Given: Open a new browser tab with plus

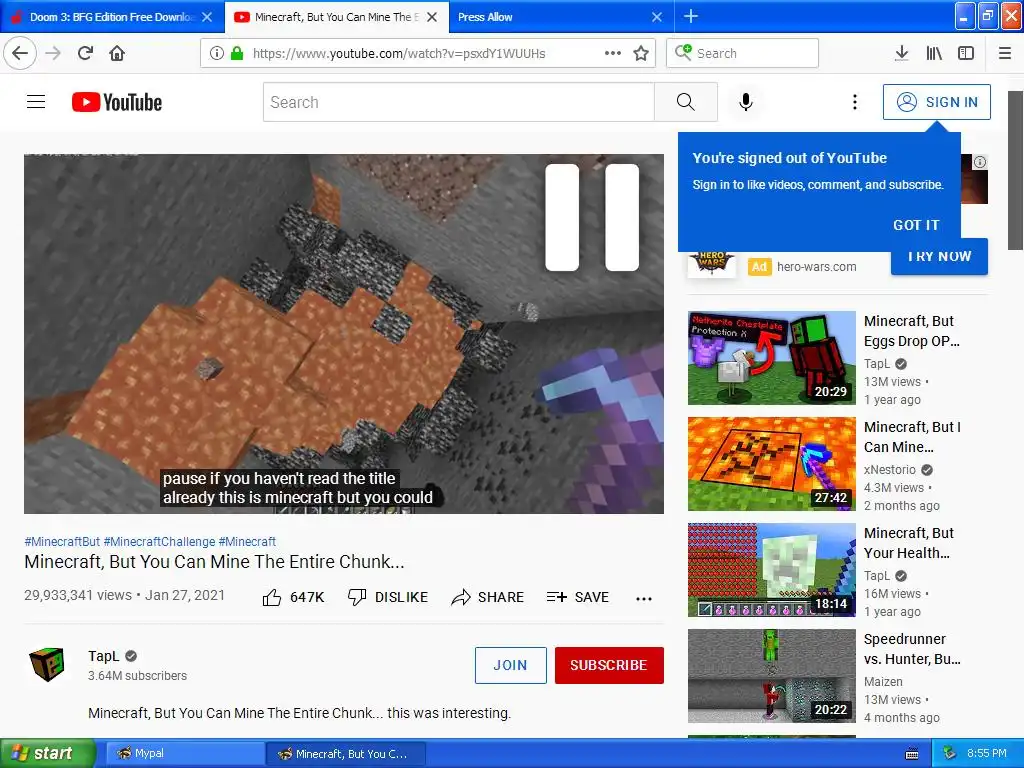Looking at the screenshot, I should pos(690,16).
